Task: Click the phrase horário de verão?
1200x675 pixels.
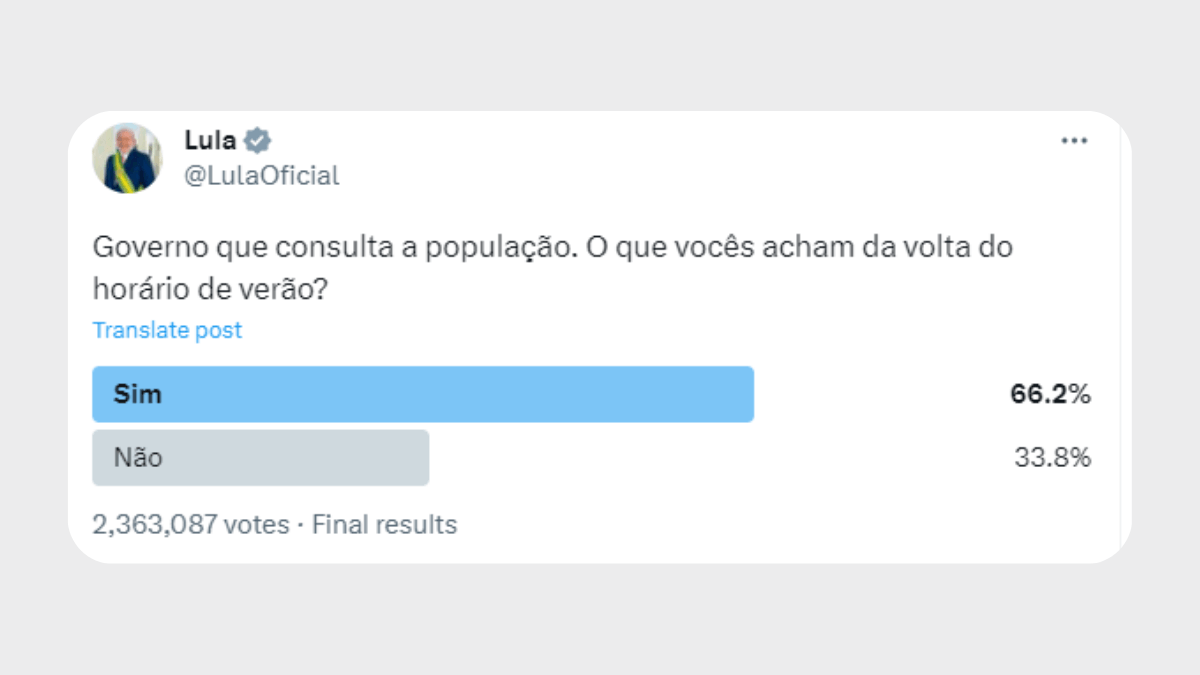Action: [x=210, y=291]
